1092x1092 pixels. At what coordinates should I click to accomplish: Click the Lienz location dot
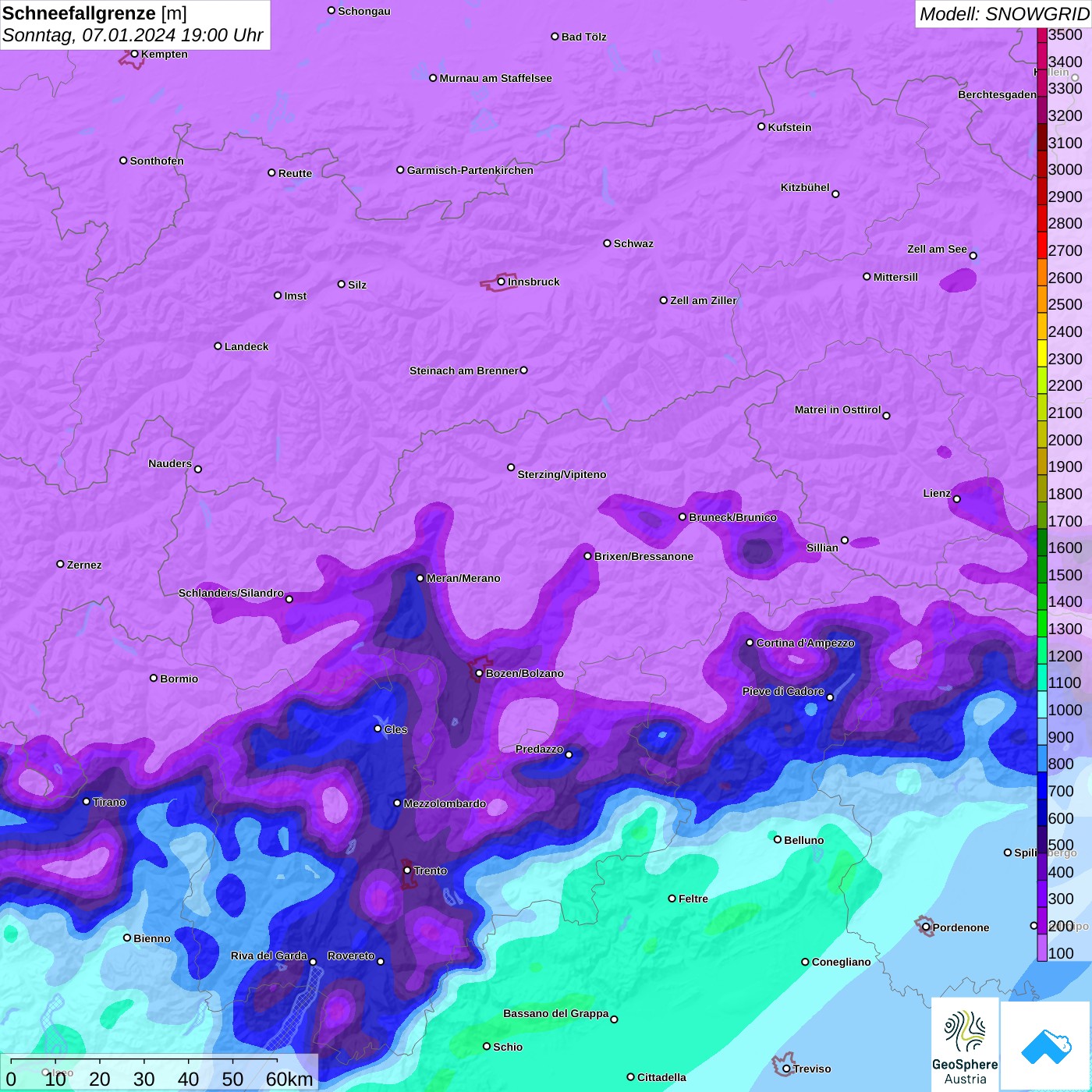pos(957,499)
